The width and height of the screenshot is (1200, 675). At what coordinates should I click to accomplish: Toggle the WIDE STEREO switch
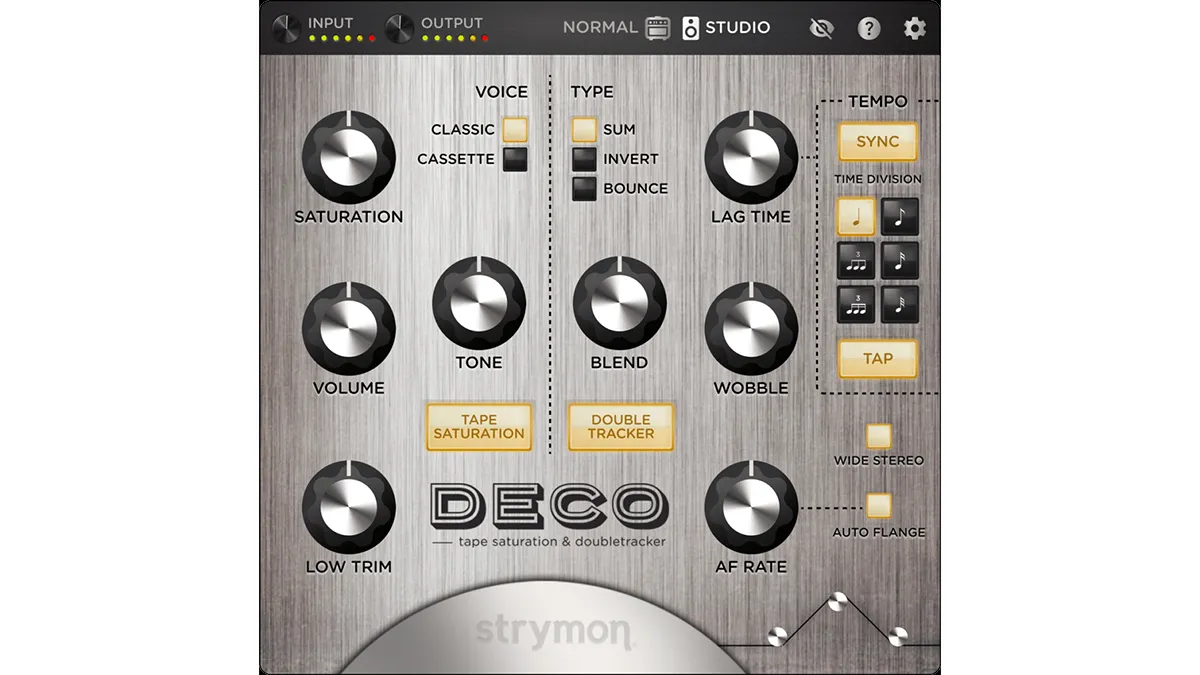pos(878,435)
